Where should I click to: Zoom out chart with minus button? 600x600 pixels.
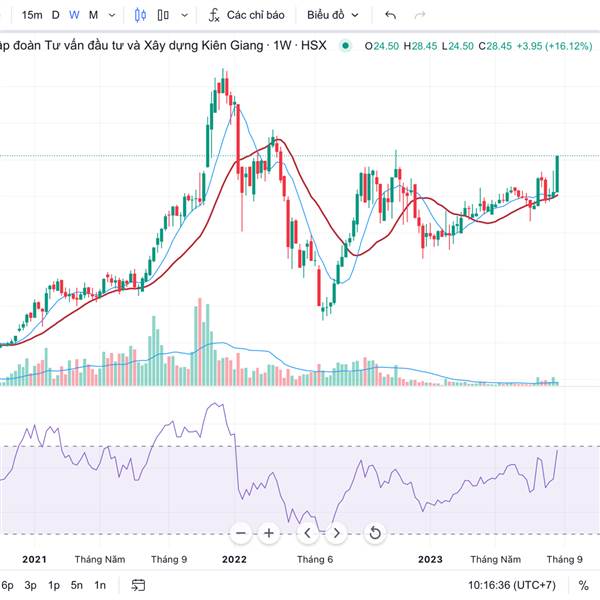(241, 533)
